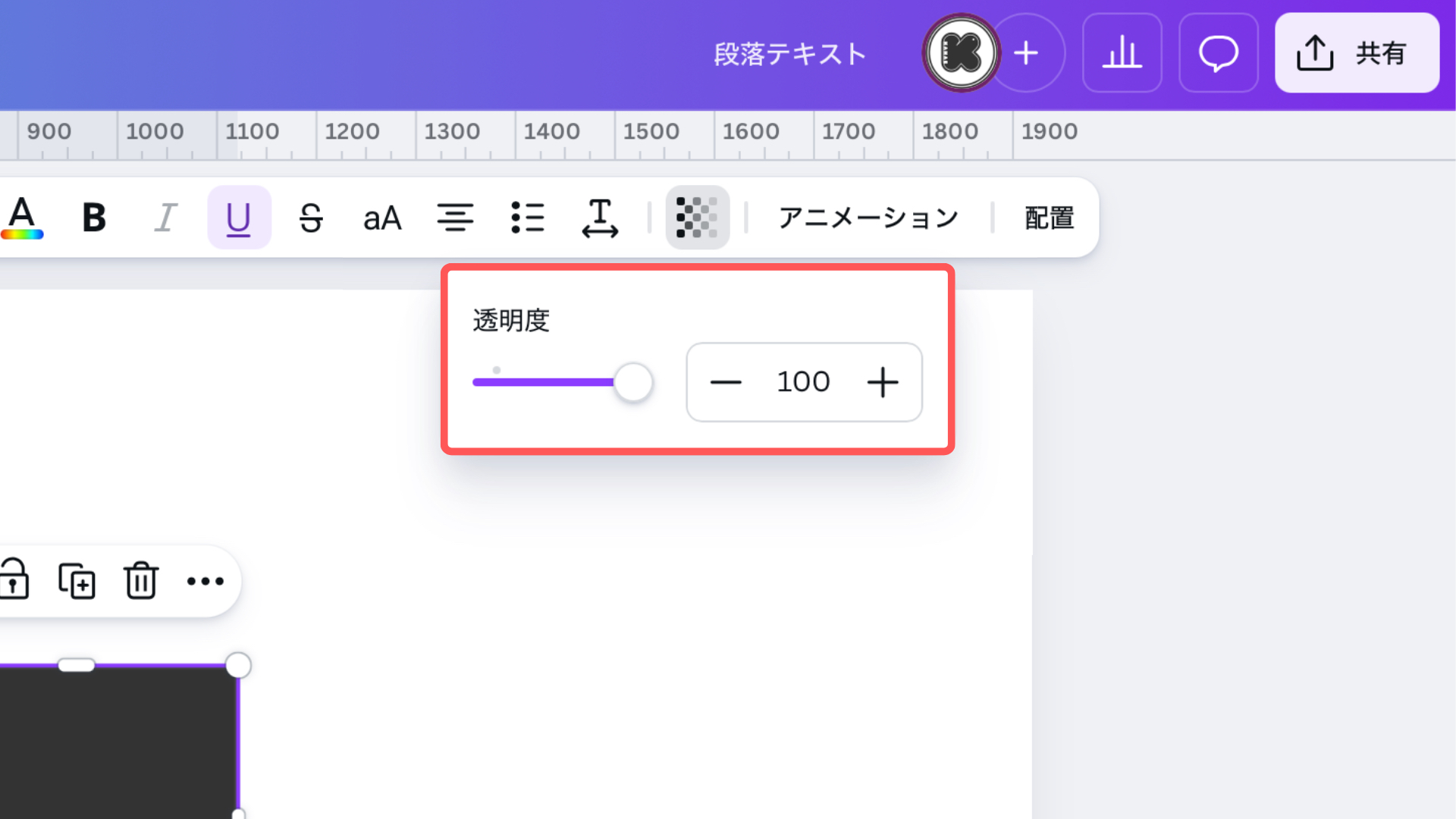Lock the selected element

14,580
